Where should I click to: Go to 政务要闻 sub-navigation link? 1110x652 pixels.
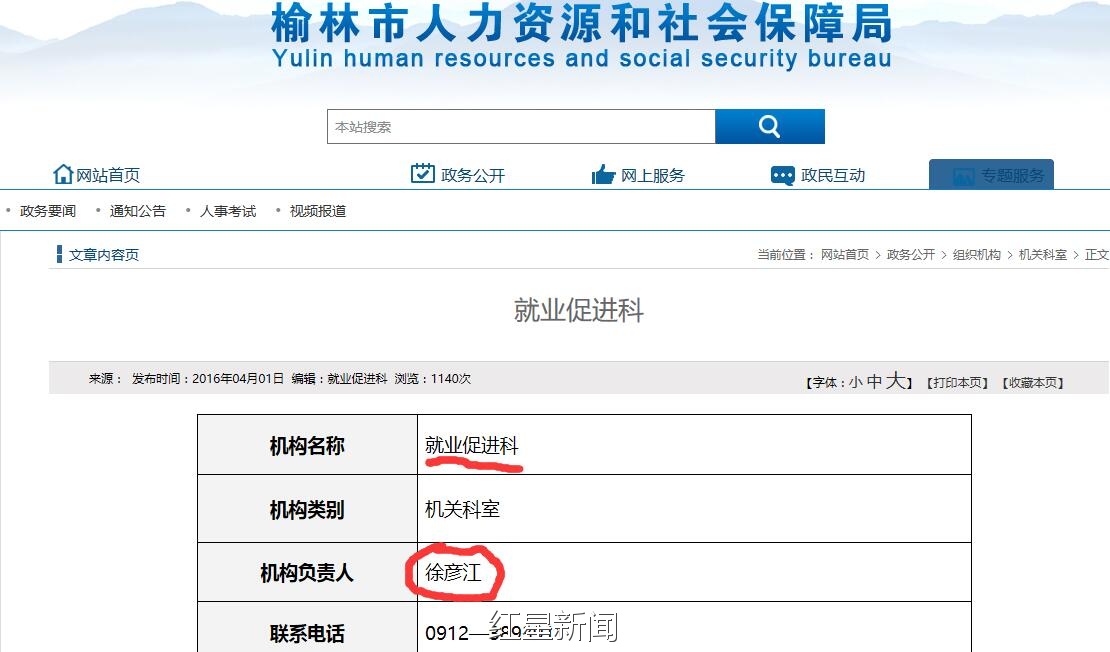click(x=48, y=211)
